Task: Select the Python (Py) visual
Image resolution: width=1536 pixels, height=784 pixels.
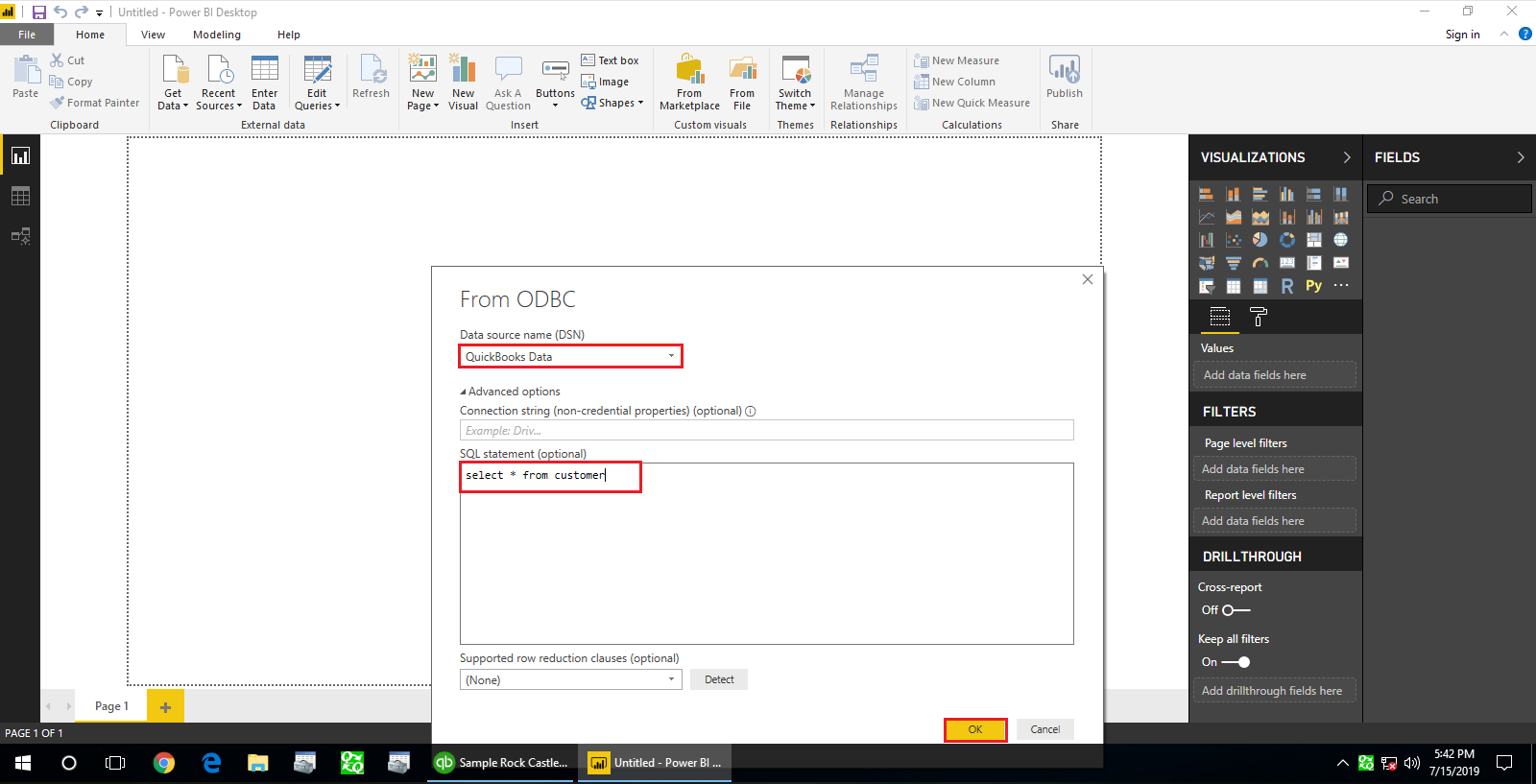Action: [x=1314, y=286]
